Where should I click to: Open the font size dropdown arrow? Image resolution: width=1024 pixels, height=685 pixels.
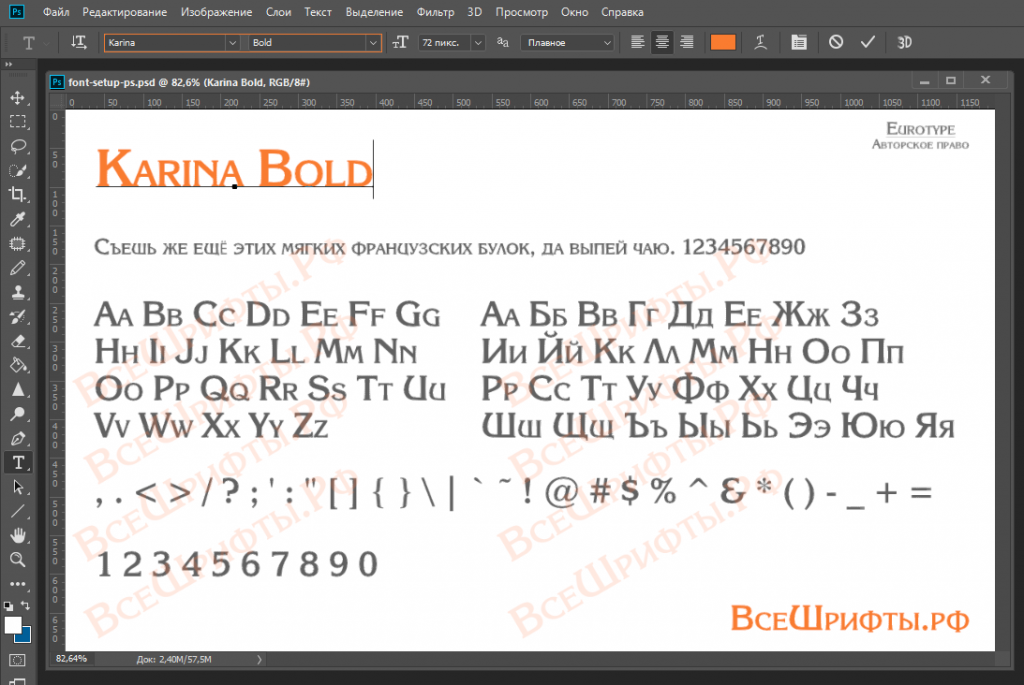(478, 43)
